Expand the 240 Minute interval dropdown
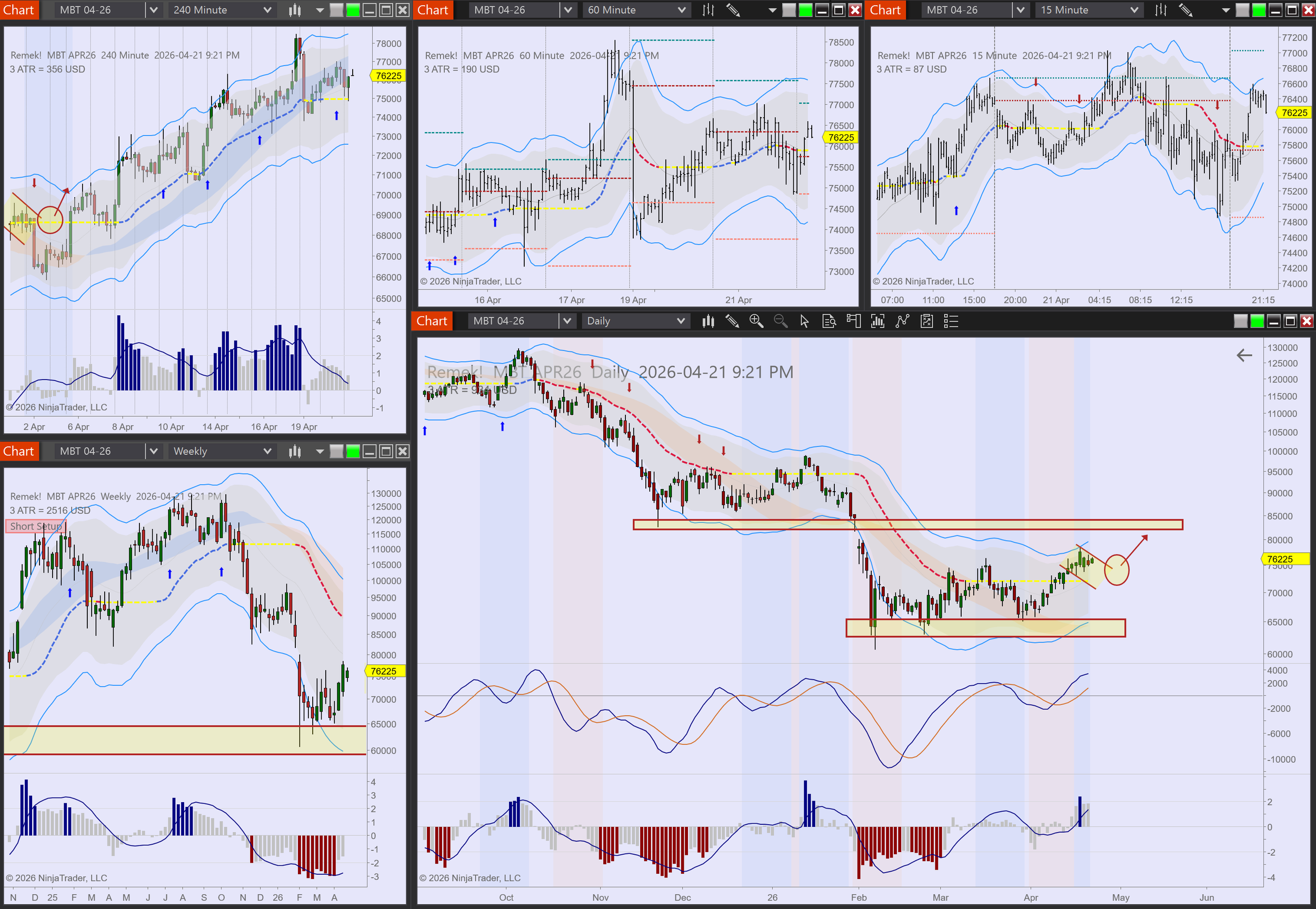Image resolution: width=1316 pixels, height=909 pixels. point(267,9)
